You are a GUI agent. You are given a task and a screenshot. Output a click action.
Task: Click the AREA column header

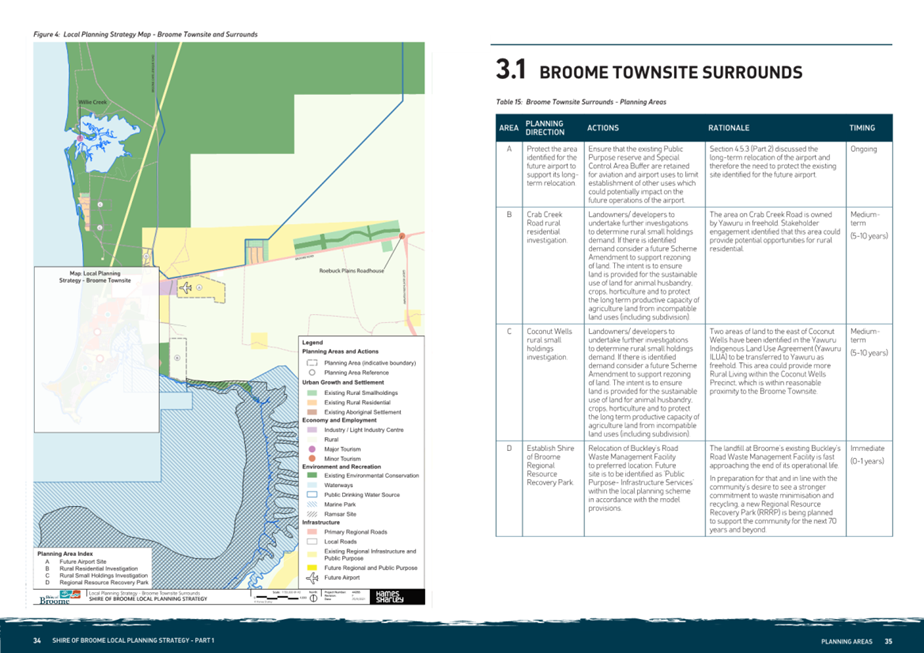(509, 128)
